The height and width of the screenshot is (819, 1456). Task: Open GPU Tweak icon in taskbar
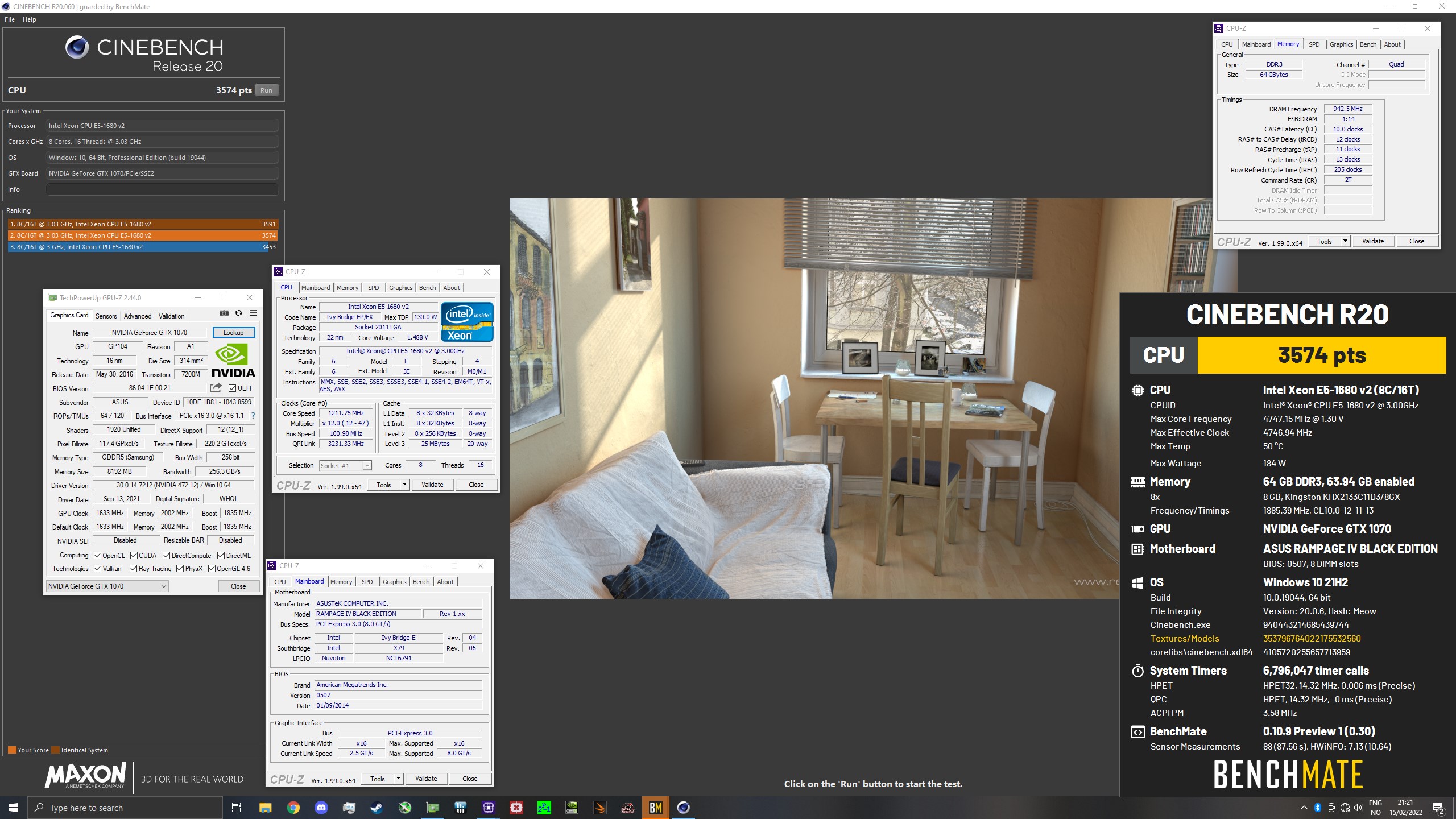click(628, 808)
